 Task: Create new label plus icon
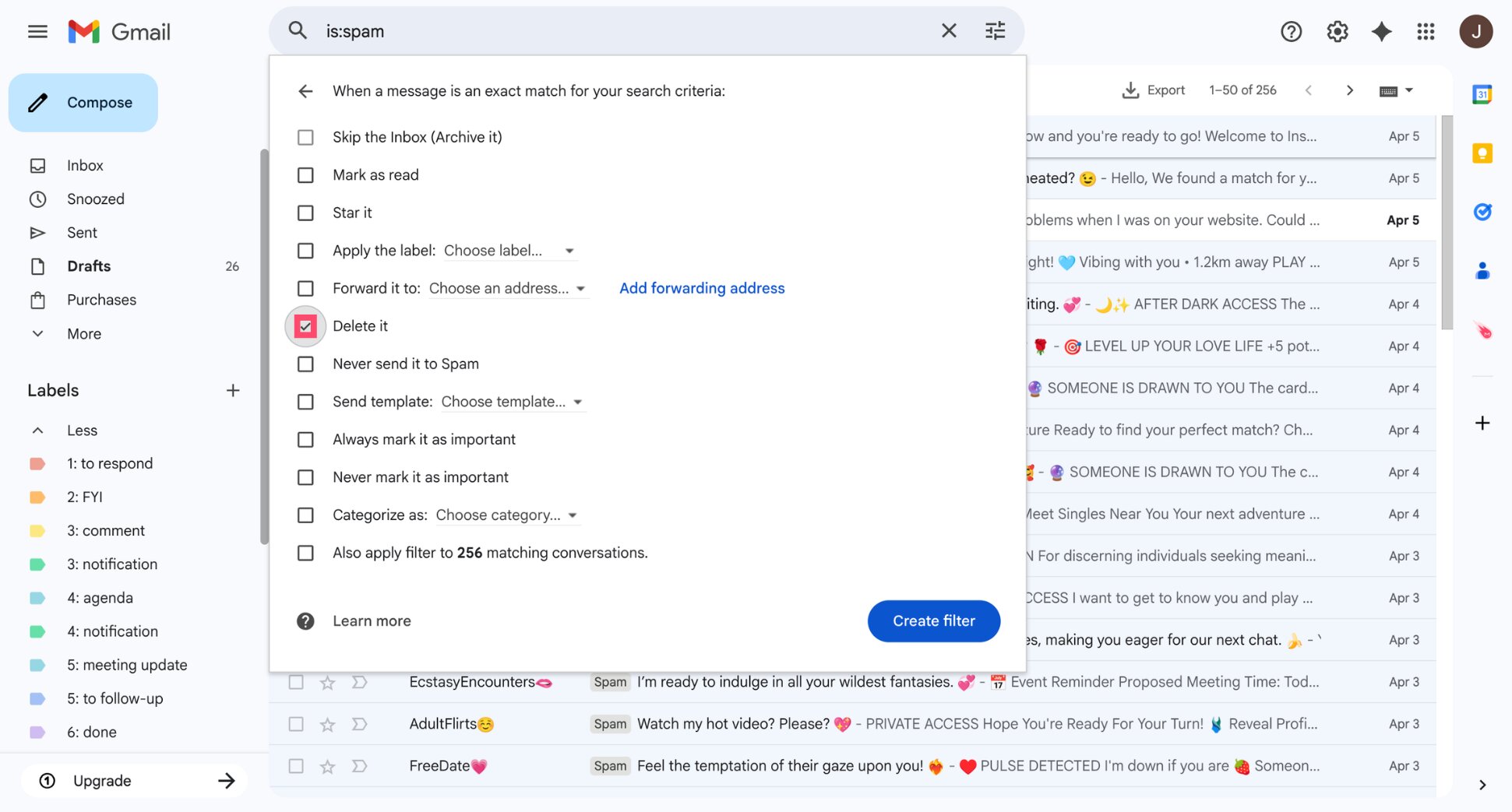pyautogui.click(x=232, y=391)
